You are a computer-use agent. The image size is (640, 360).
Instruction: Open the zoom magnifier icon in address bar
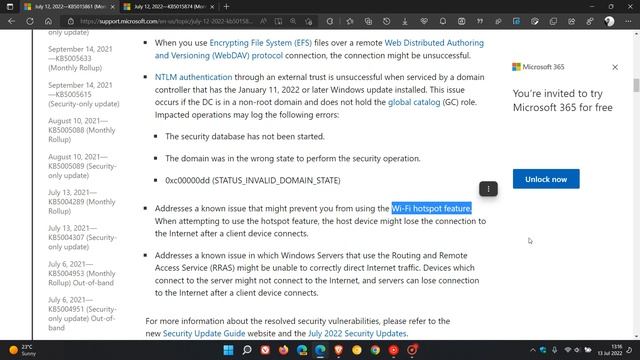click(x=293, y=21)
